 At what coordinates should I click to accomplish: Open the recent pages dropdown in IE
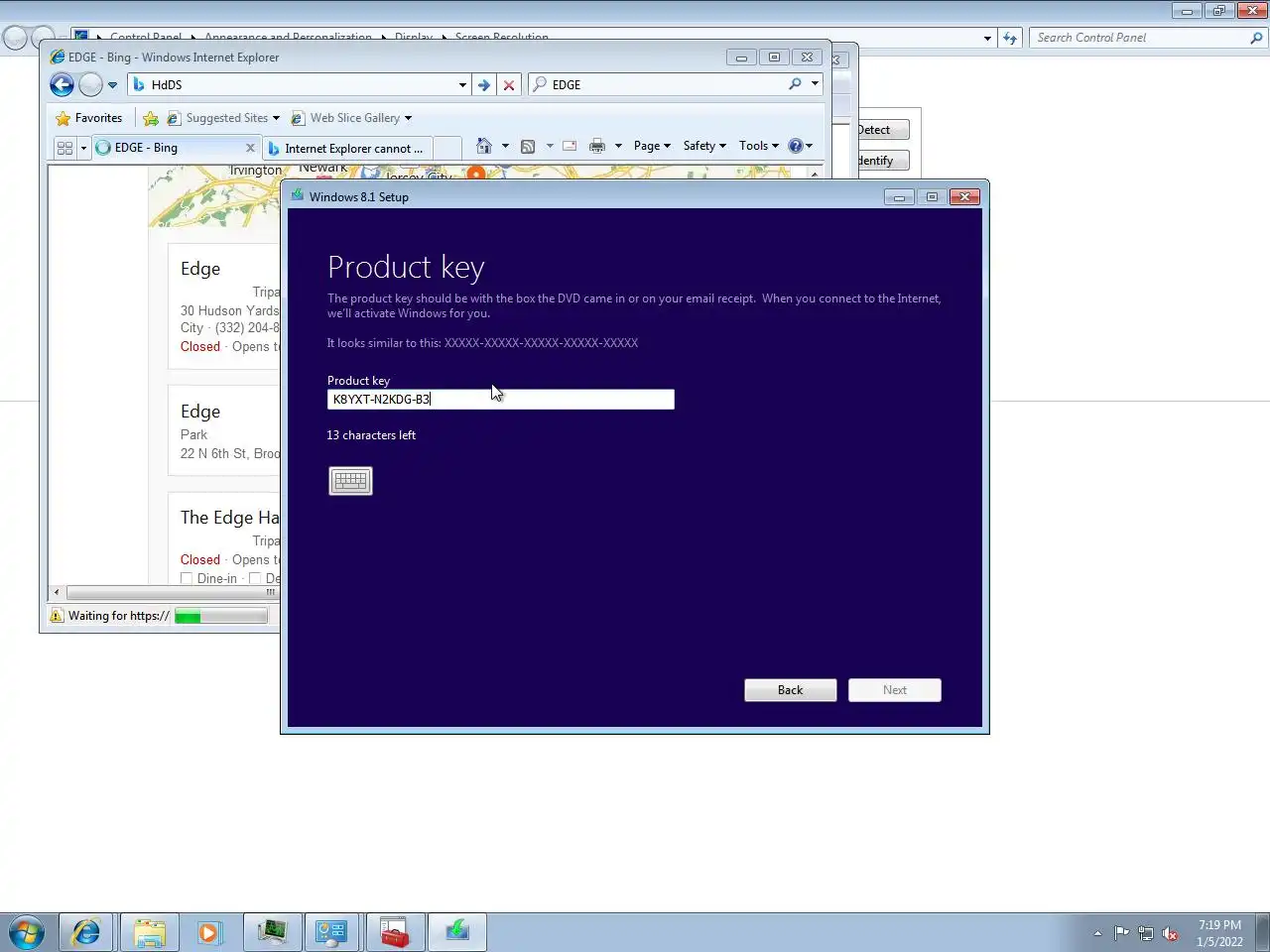click(x=112, y=85)
